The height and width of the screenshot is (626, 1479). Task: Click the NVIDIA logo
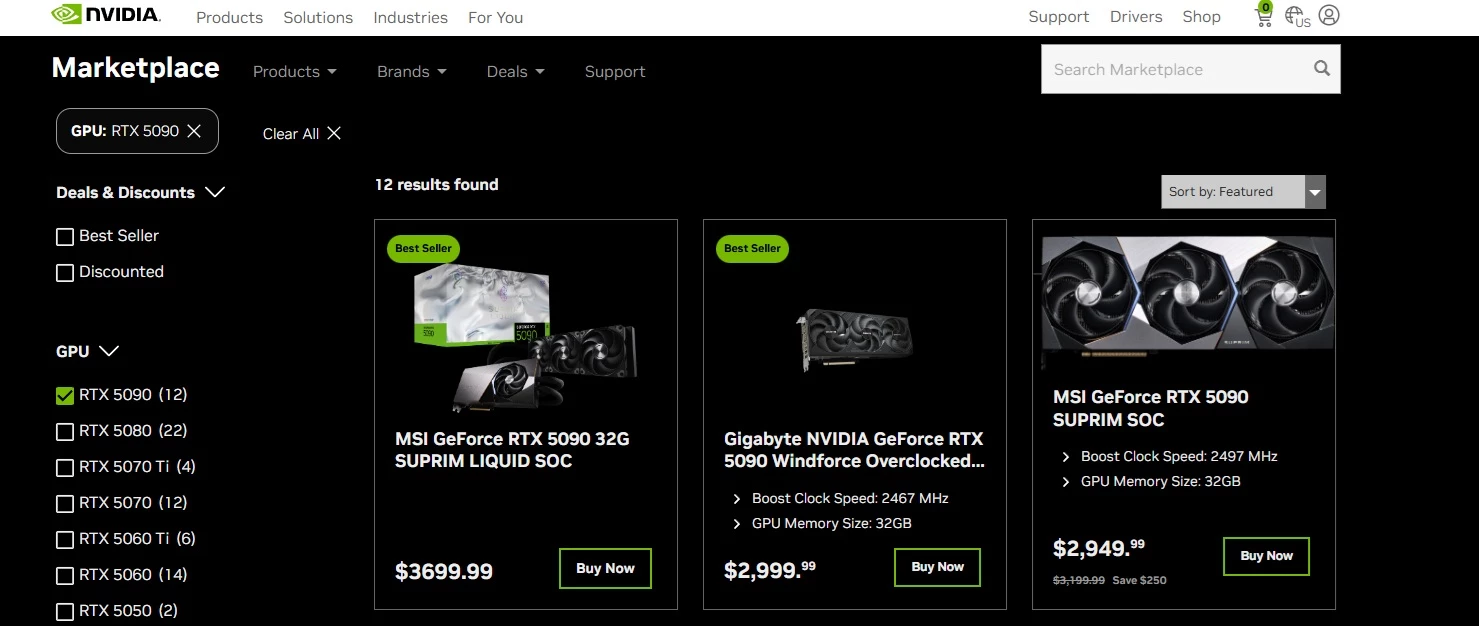pyautogui.click(x=105, y=15)
